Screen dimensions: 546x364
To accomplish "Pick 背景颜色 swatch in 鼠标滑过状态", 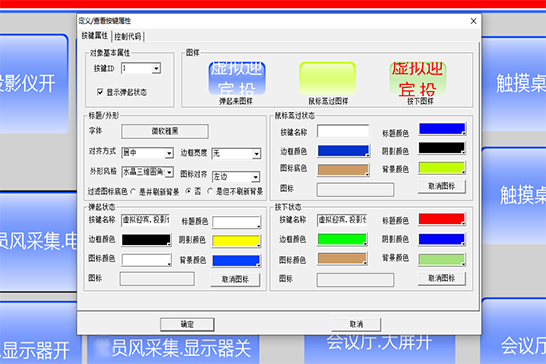I will [x=442, y=168].
